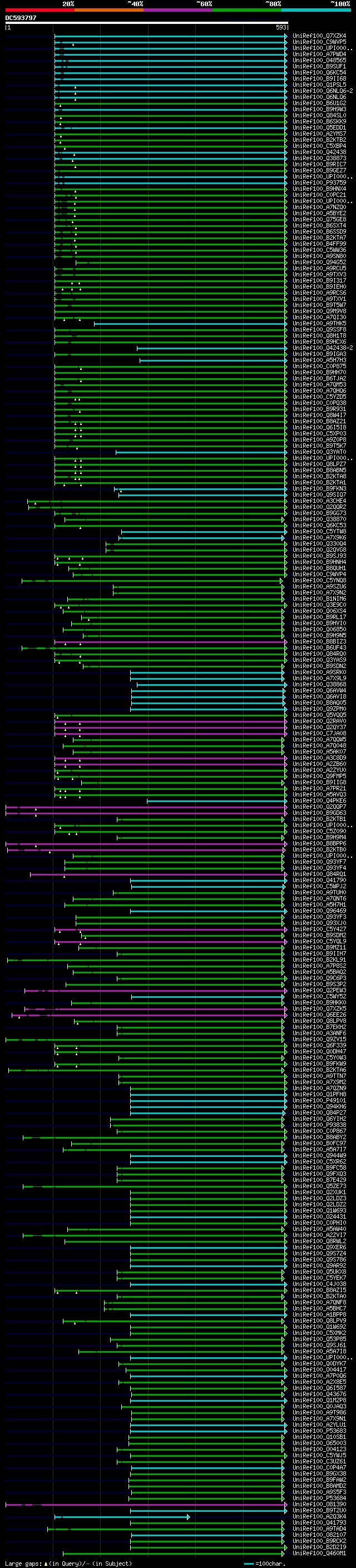
Task: Select hit label UniRef100_B6TJA2
Action: click(x=319, y=379)
